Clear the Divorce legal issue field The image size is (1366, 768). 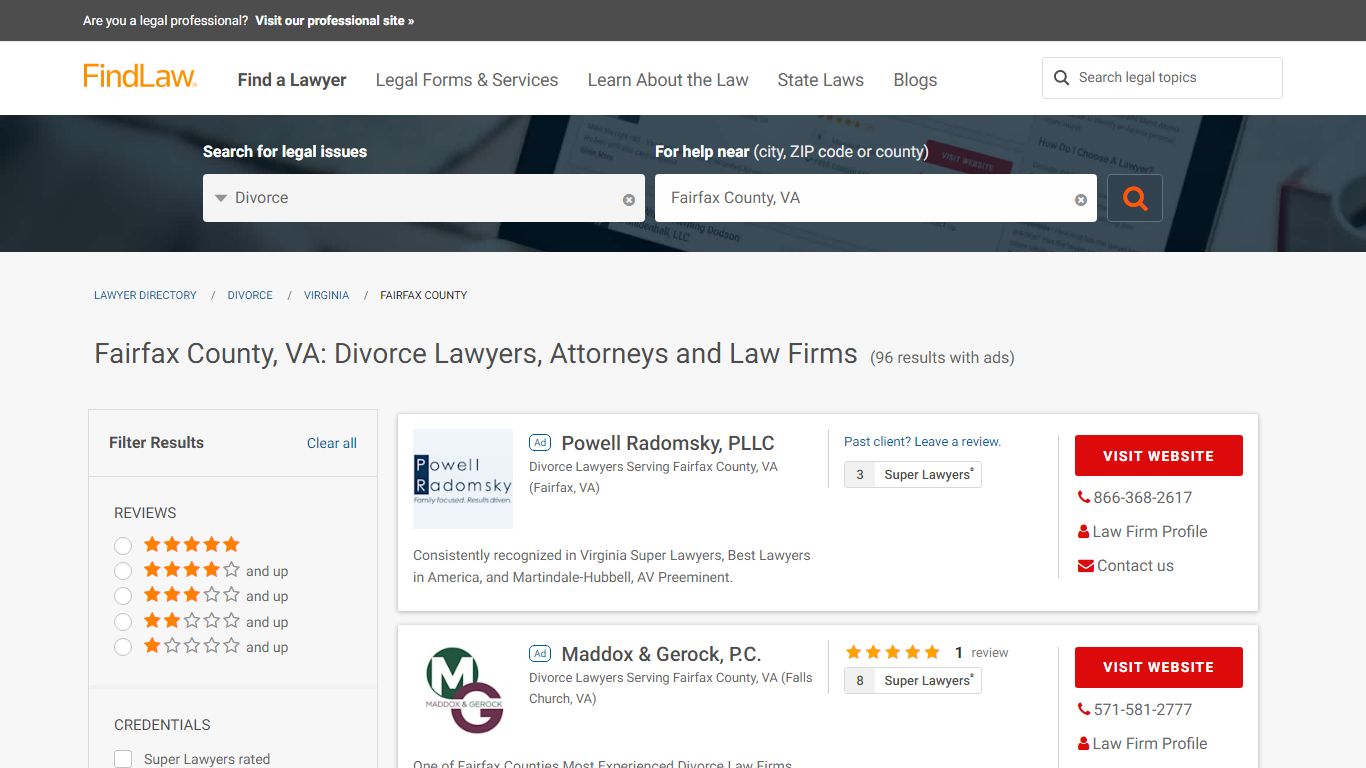click(x=629, y=200)
